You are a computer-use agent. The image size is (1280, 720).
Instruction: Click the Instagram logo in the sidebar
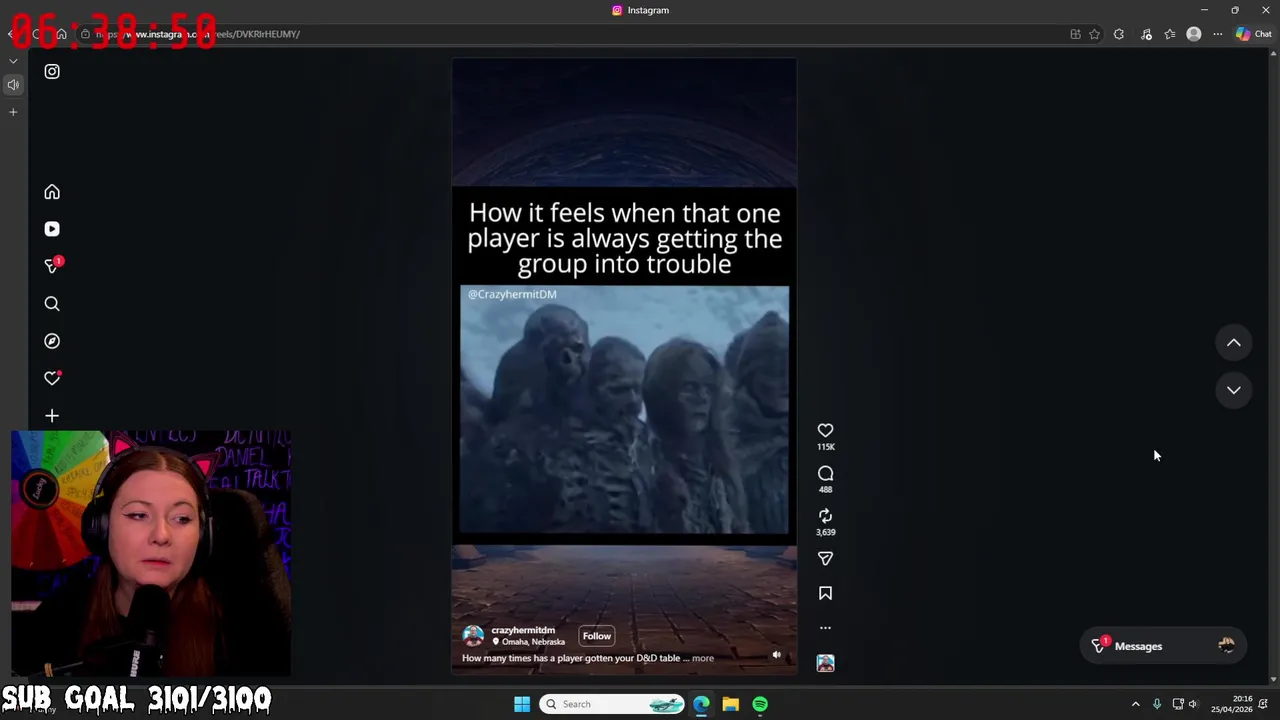52,72
